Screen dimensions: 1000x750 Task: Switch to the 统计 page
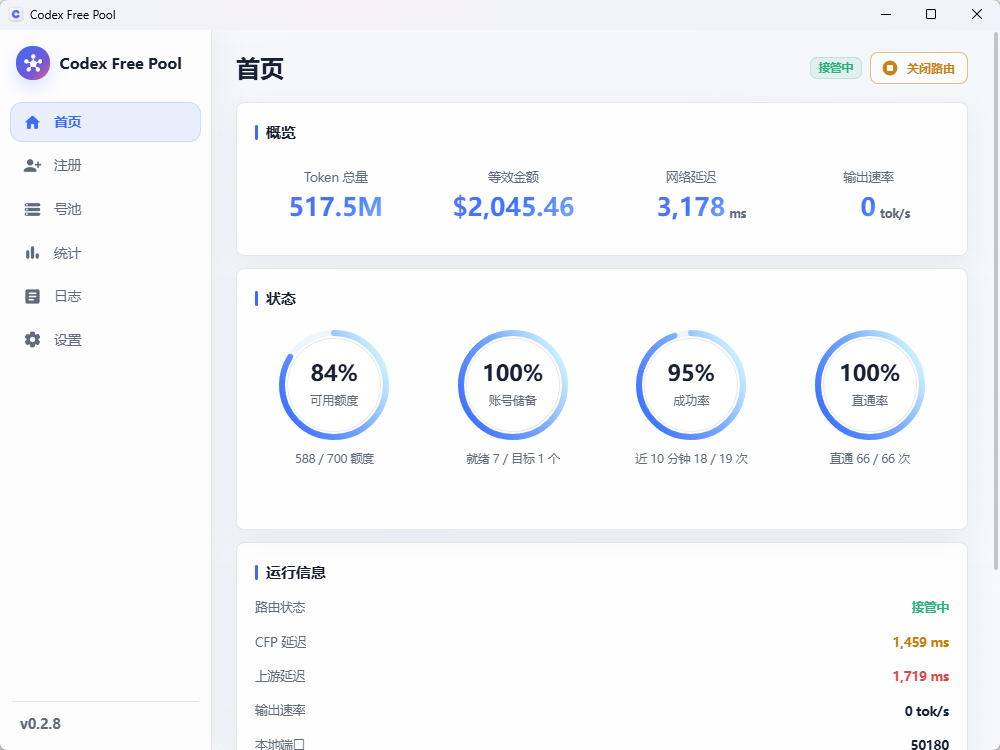pyautogui.click(x=105, y=253)
